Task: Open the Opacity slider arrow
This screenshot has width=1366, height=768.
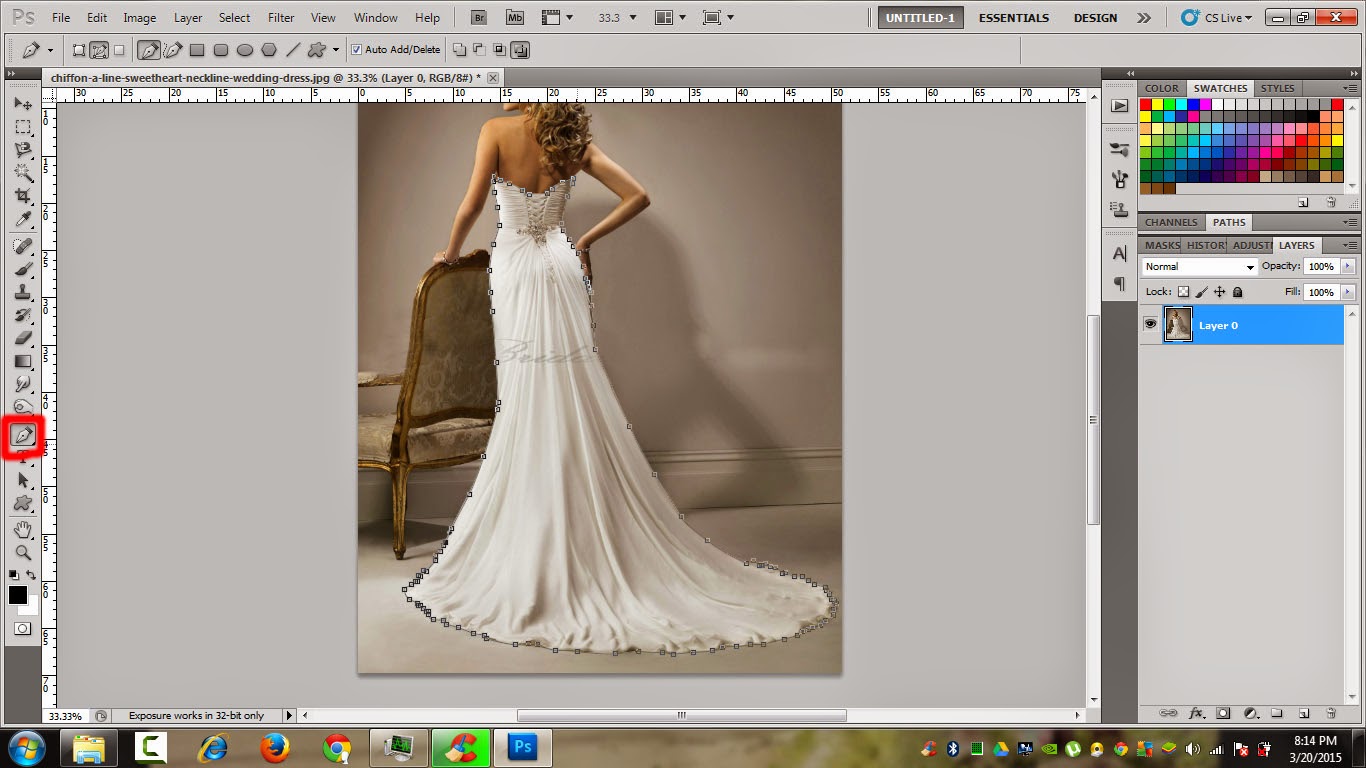Action: (1348, 266)
